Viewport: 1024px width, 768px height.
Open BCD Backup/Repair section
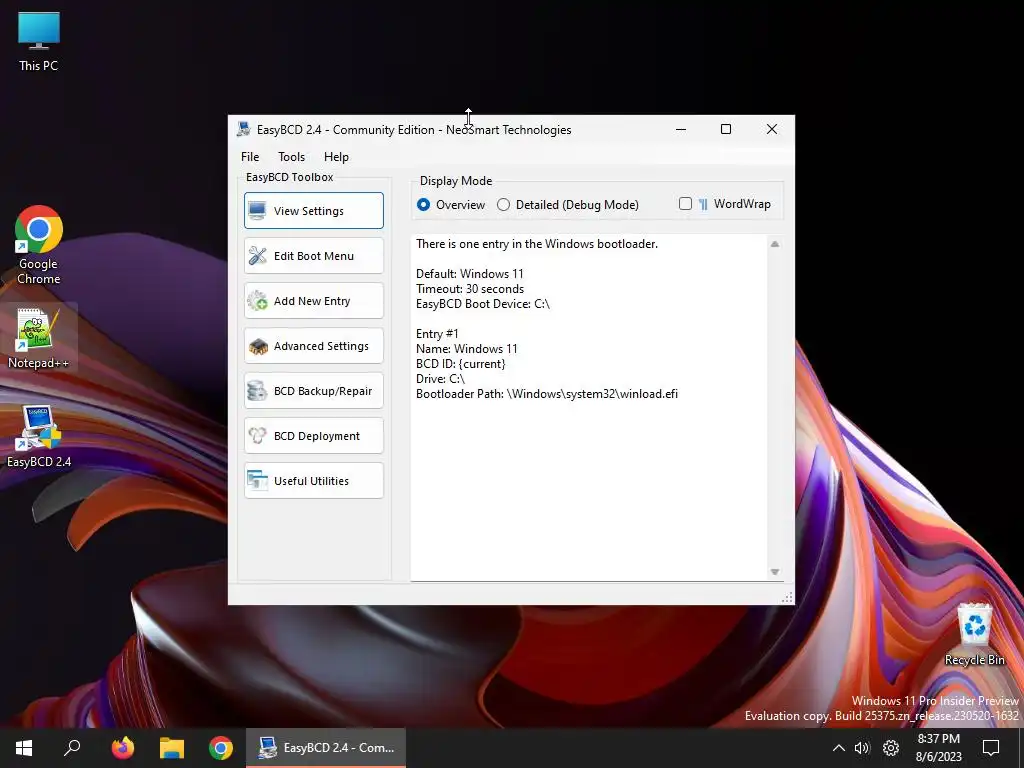(x=313, y=391)
